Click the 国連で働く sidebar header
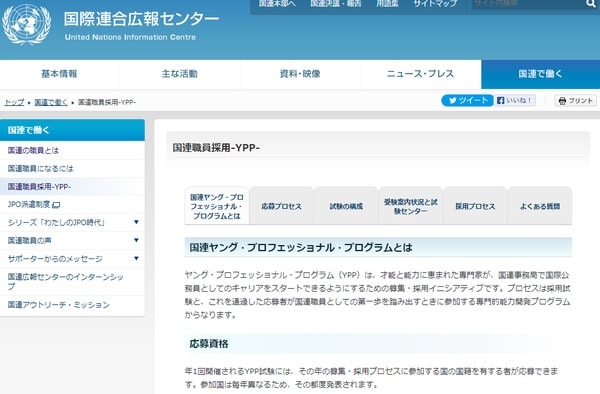600x394 pixels. [72, 130]
